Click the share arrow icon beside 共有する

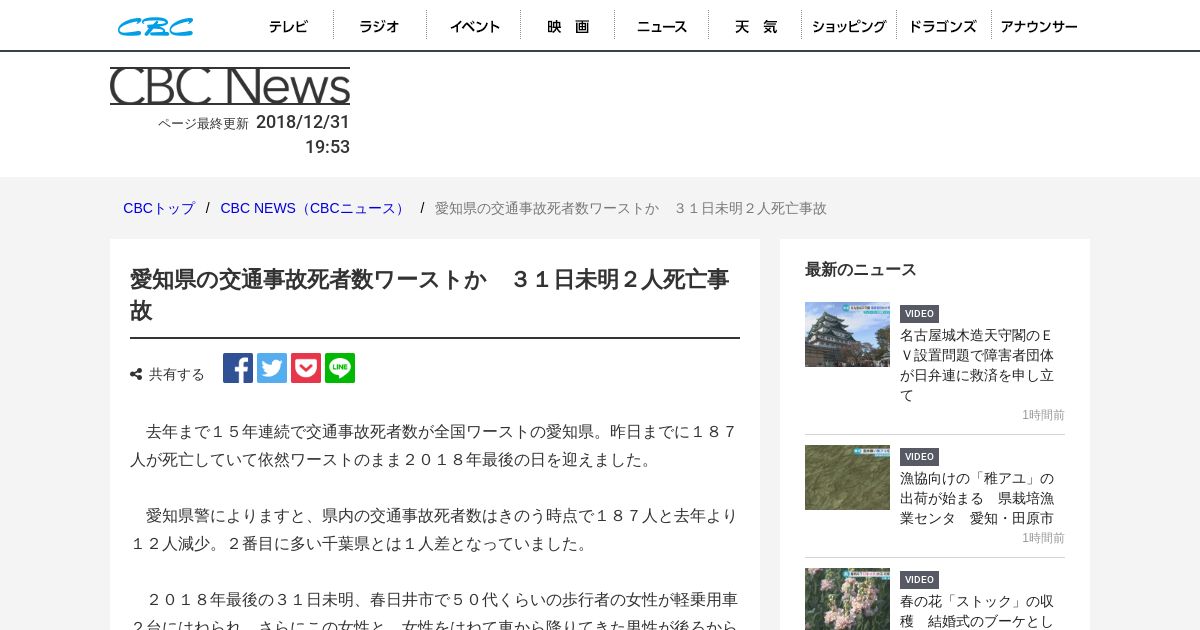click(136, 375)
